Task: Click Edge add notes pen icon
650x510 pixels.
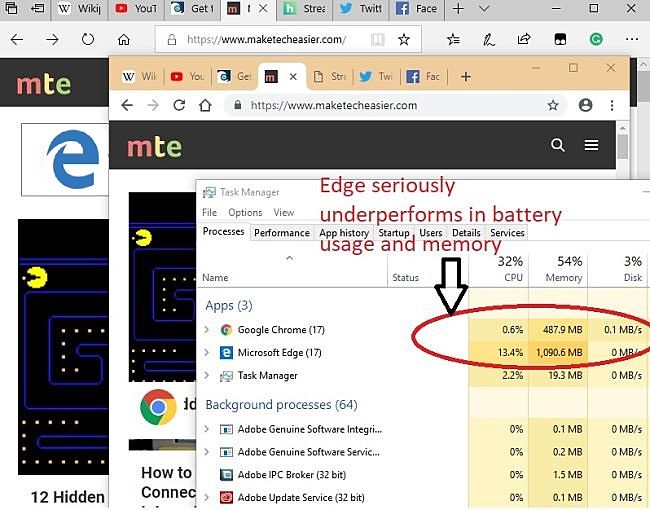Action: (x=489, y=40)
